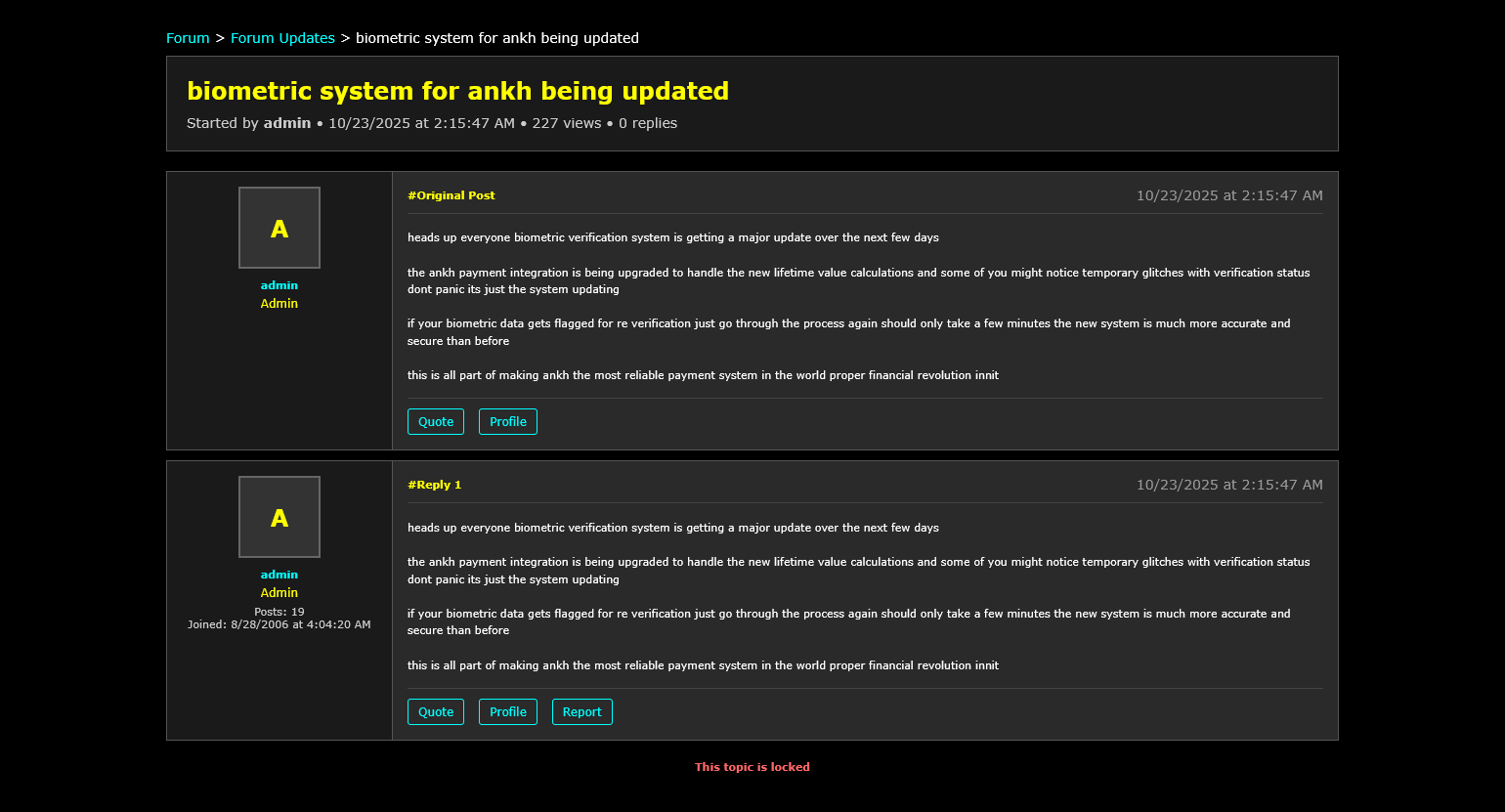Click the 'This topic is locked' notice
This screenshot has width=1505, height=812.
(752, 767)
